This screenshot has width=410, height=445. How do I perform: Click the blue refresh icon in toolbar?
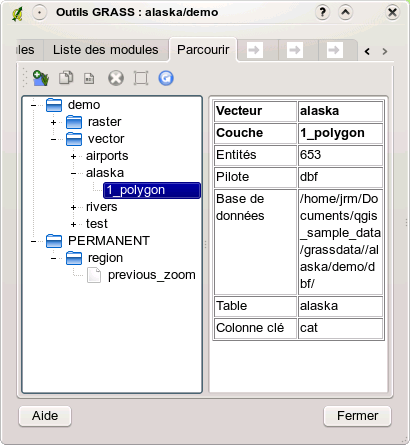[166, 78]
